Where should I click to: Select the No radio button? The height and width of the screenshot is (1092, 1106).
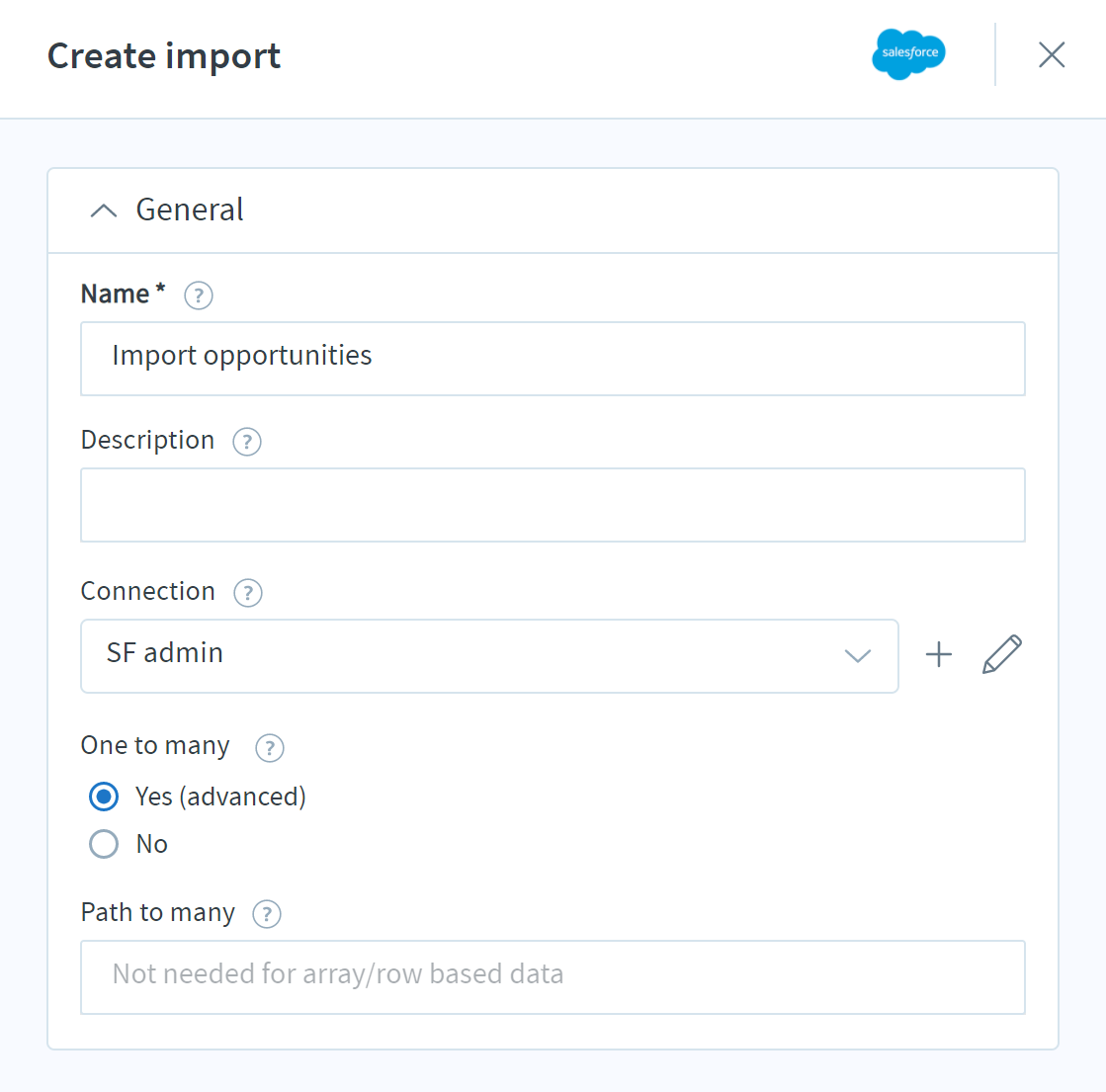[x=104, y=844]
